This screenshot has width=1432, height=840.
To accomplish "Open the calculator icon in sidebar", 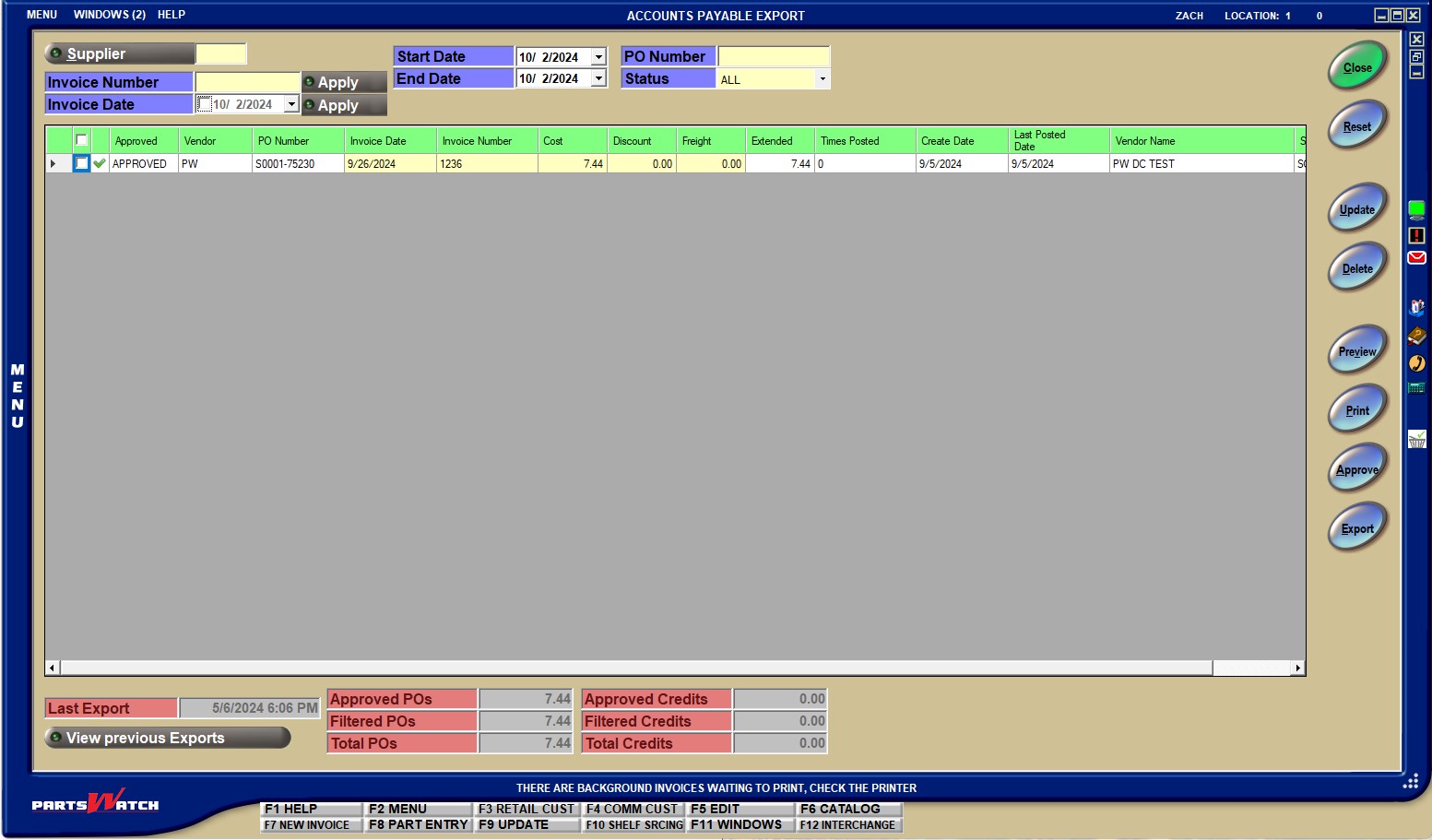I will coord(1416,388).
